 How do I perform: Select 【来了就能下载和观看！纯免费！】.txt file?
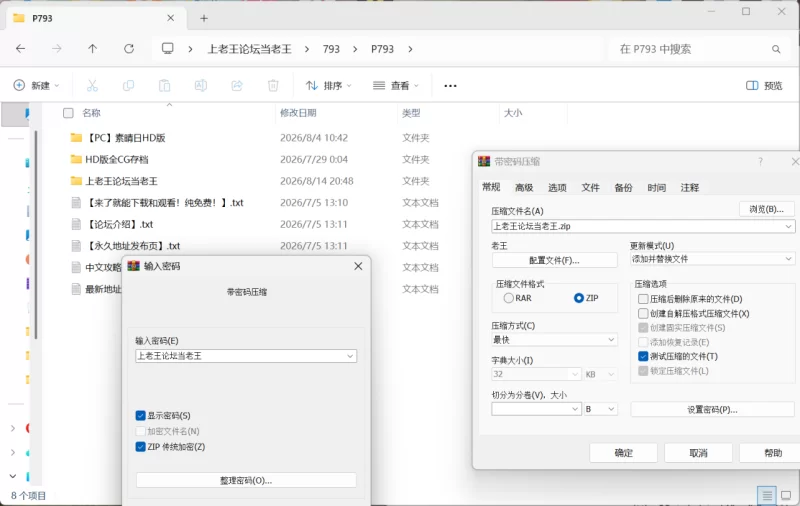tap(164, 203)
